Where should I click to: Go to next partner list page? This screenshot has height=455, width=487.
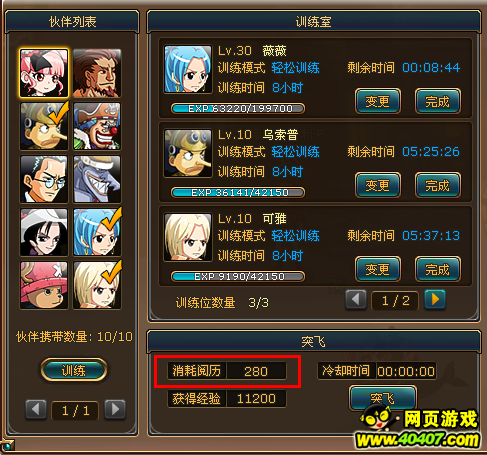click(x=115, y=409)
